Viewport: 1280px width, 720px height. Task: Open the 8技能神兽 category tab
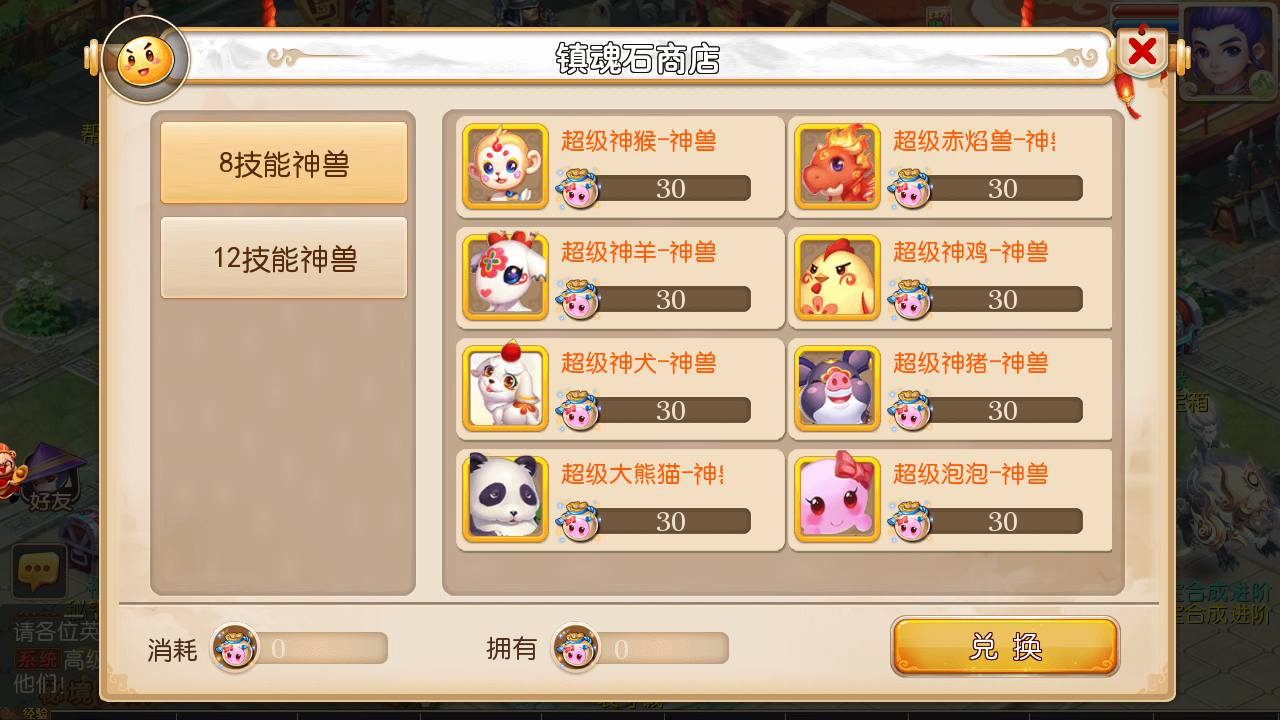[284, 163]
